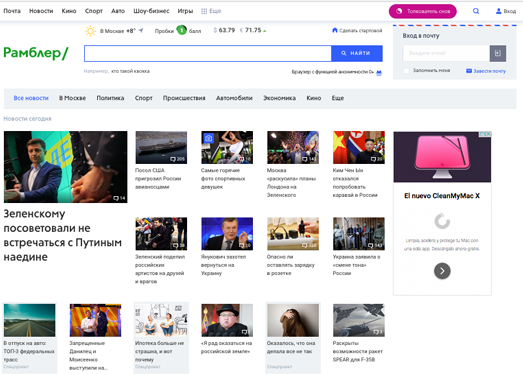The height and width of the screenshot is (375, 523).
Task: Click the mail login submit arrow icon
Action: (498, 53)
